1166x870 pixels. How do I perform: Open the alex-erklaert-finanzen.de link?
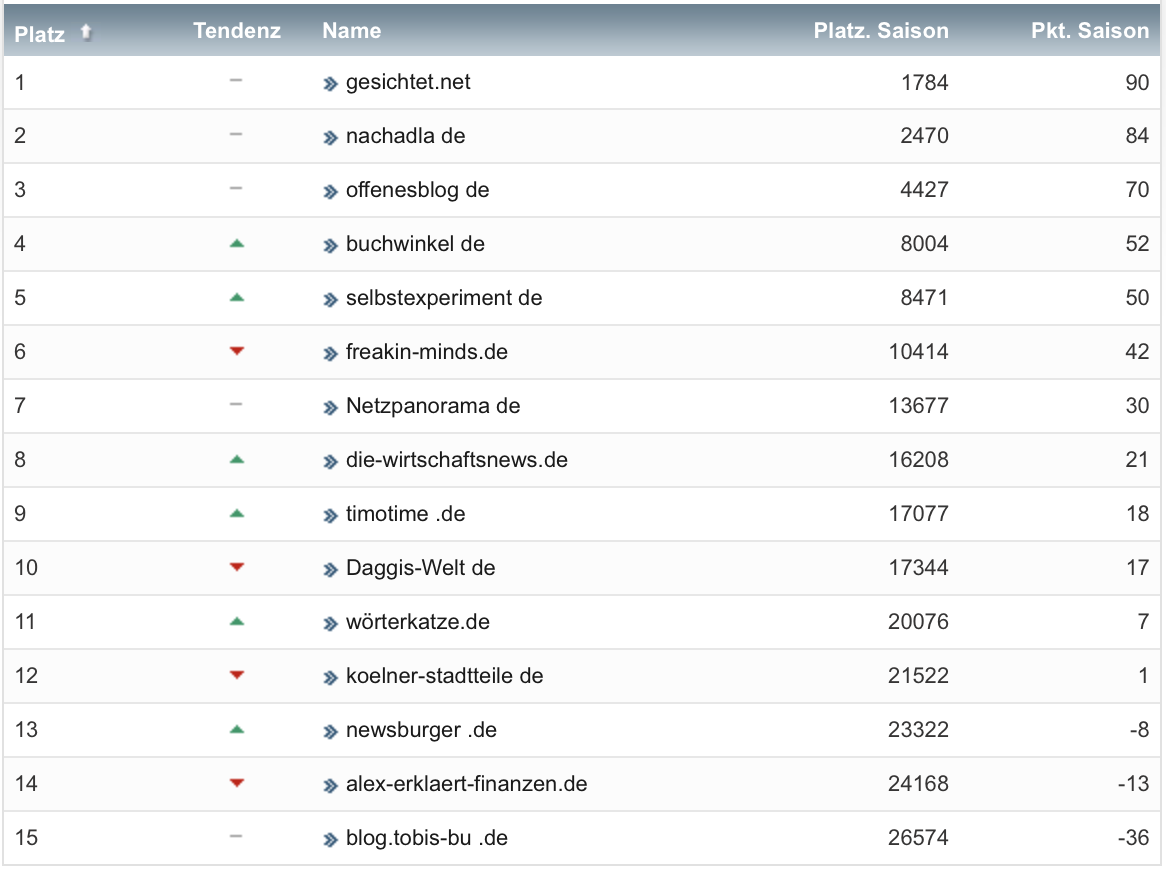point(467,784)
